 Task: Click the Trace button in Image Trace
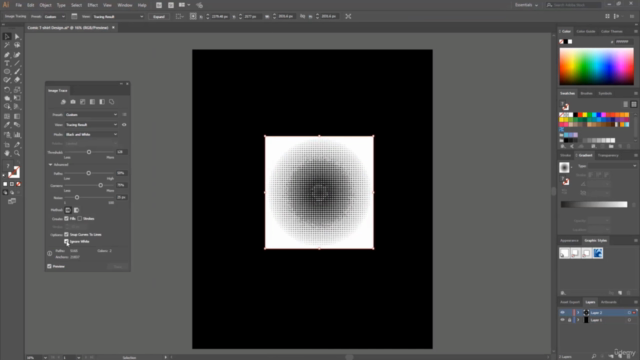pos(118,267)
